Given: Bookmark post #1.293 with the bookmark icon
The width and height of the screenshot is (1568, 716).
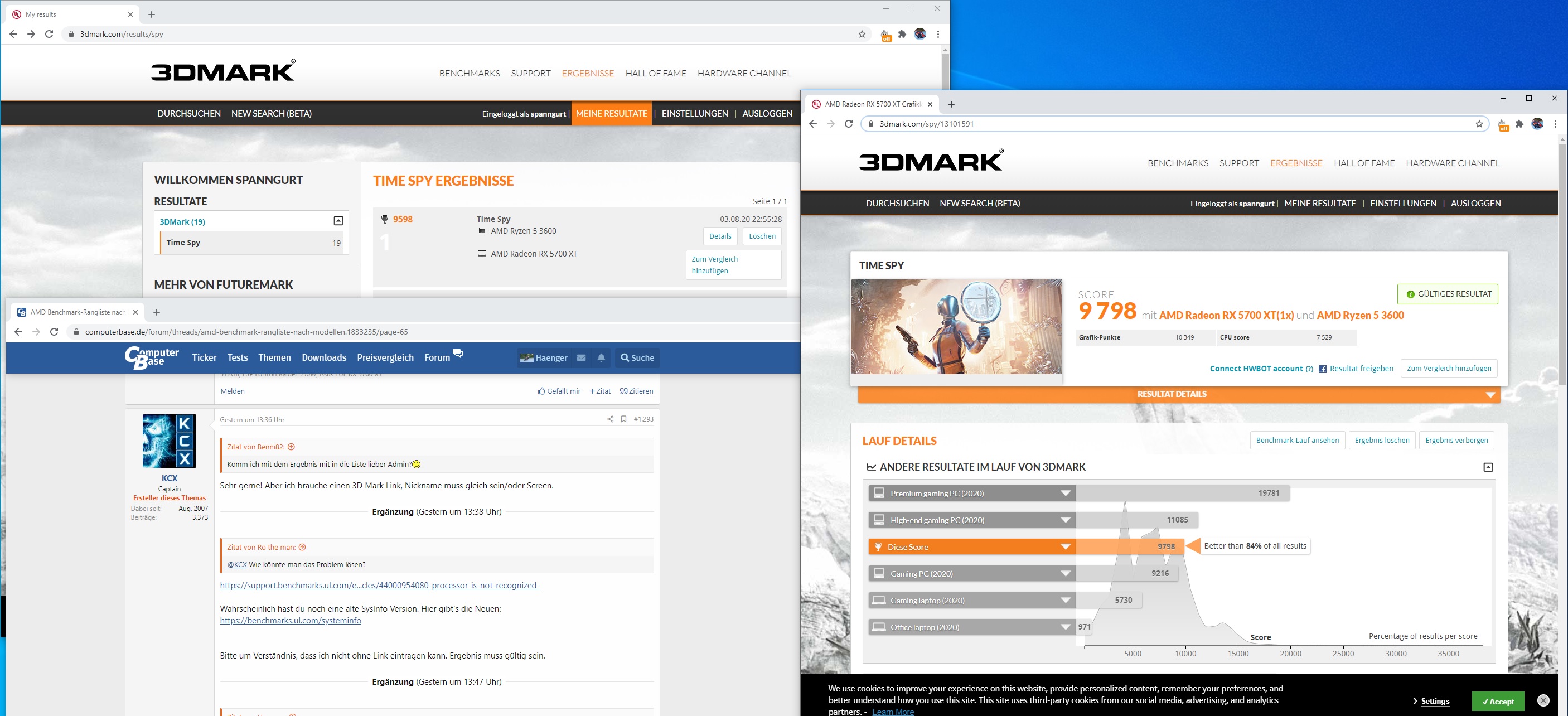Looking at the screenshot, I should 623,419.
